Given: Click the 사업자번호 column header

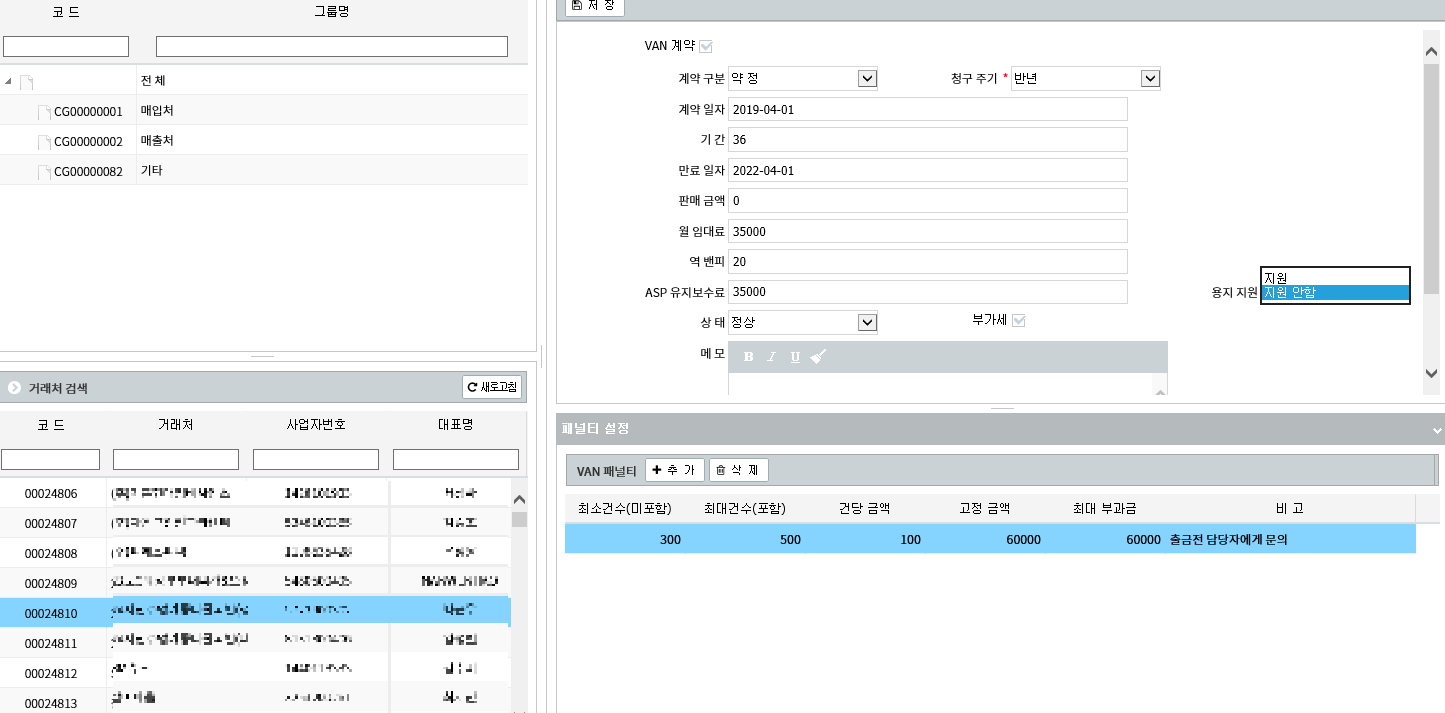Looking at the screenshot, I should pos(316,425).
